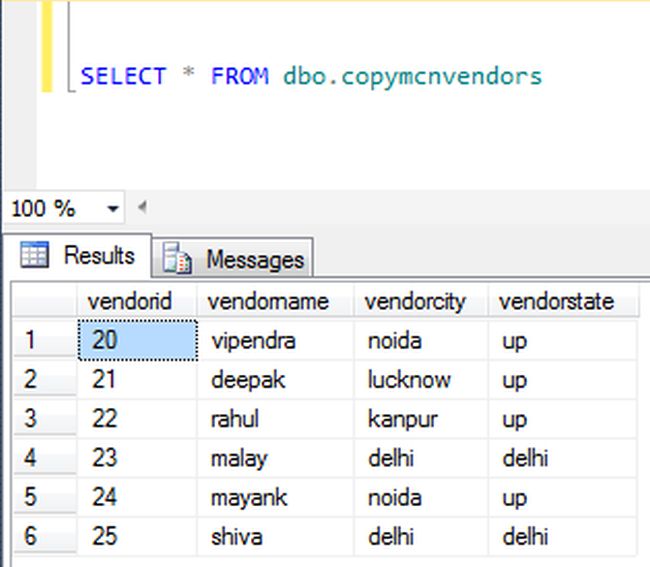This screenshot has width=650, height=567.
Task: Click the Results grid icon
Action: tap(34, 254)
